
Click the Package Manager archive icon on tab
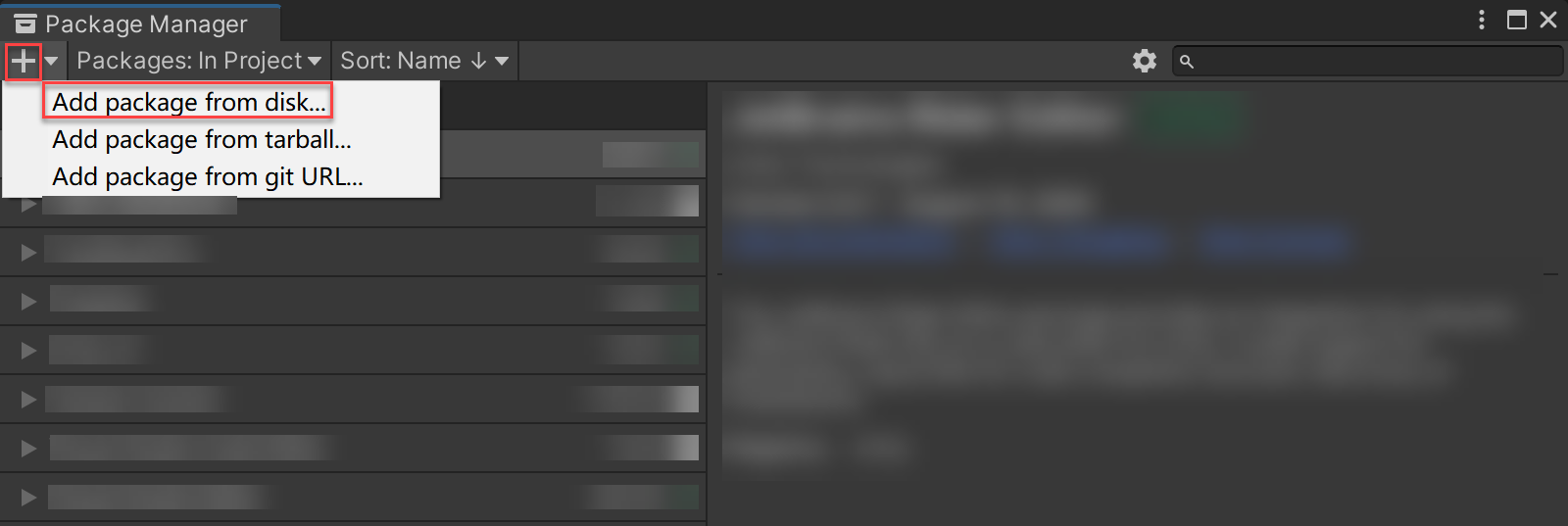pos(25,24)
